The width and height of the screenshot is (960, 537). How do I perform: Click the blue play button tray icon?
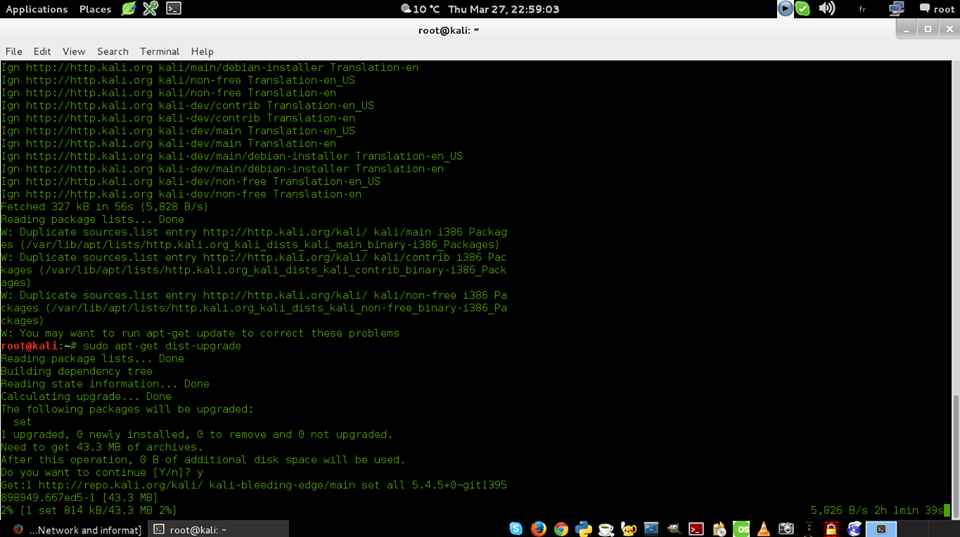[785, 9]
